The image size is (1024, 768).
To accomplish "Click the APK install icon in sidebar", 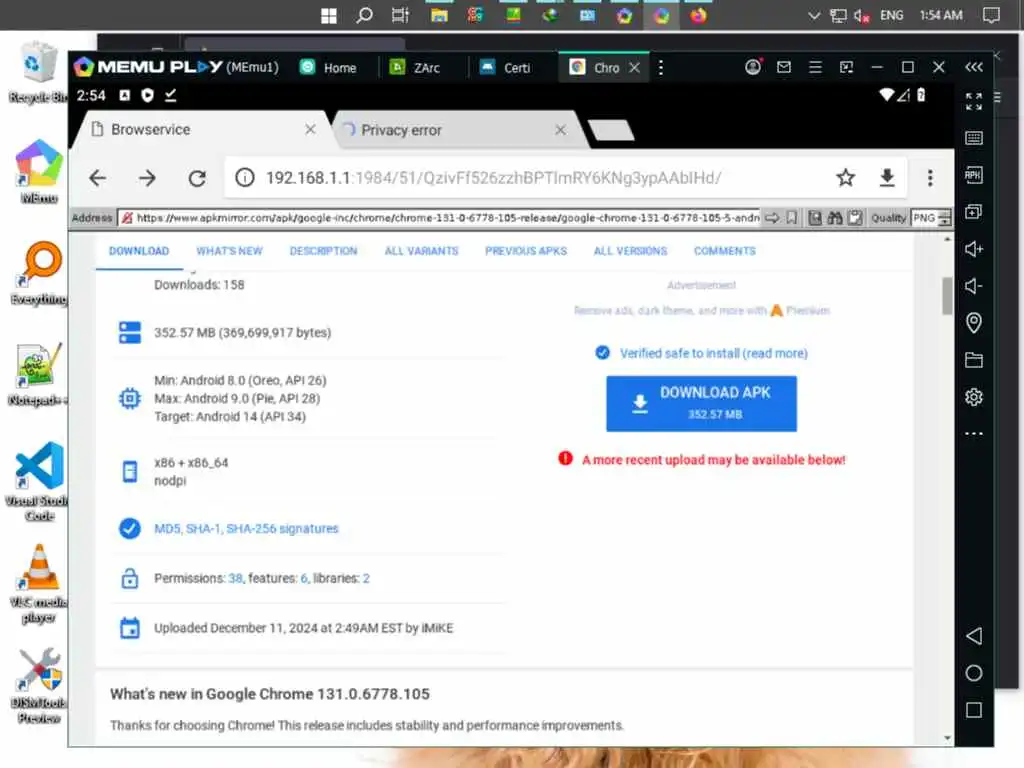I will (x=973, y=175).
